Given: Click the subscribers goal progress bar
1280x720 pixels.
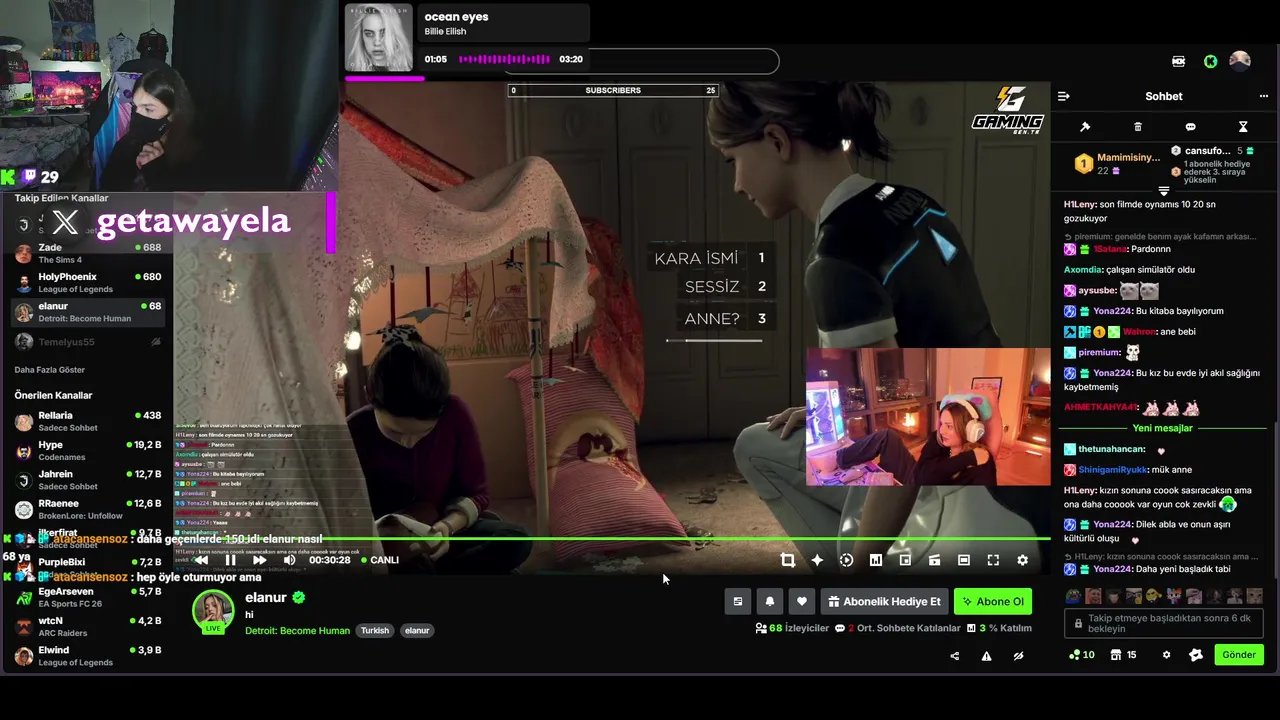Looking at the screenshot, I should 613,90.
